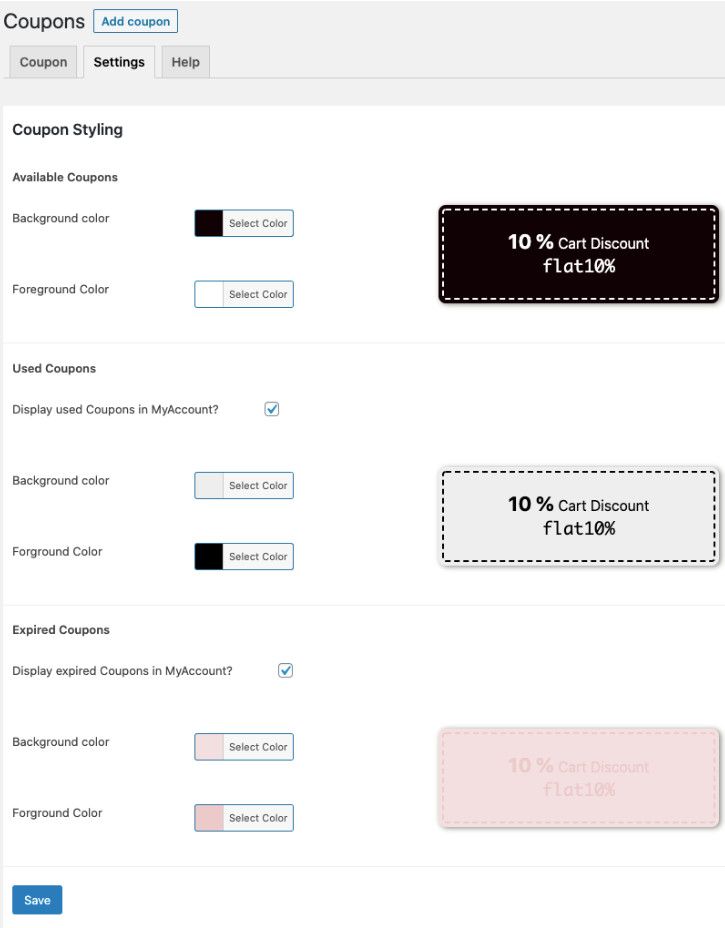The width and height of the screenshot is (725, 928).
Task: Click the expired flat10% coupon preview
Action: (x=578, y=776)
